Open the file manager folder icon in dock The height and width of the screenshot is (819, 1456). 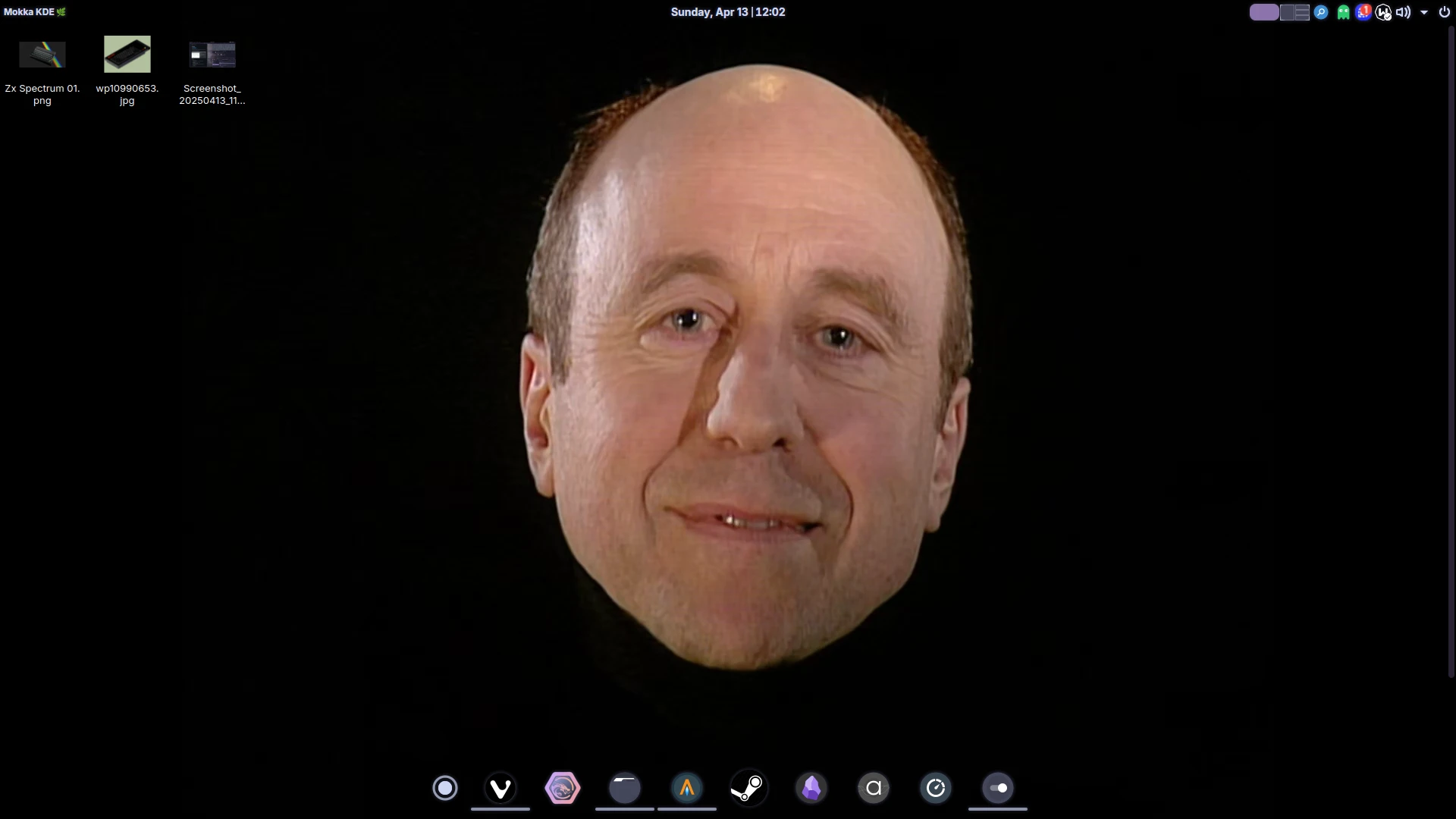[625, 788]
